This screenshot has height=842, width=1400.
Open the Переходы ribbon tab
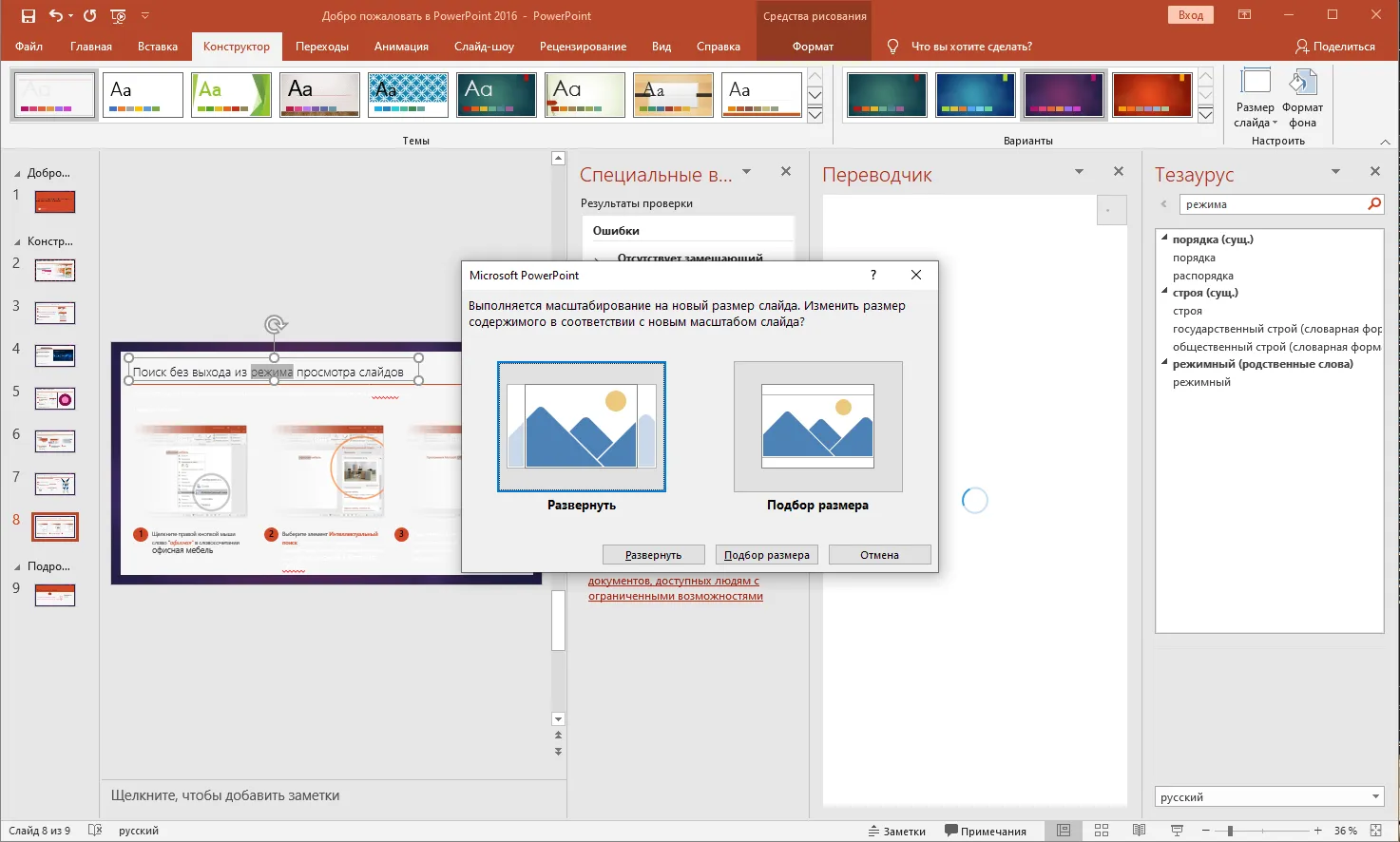(x=321, y=47)
